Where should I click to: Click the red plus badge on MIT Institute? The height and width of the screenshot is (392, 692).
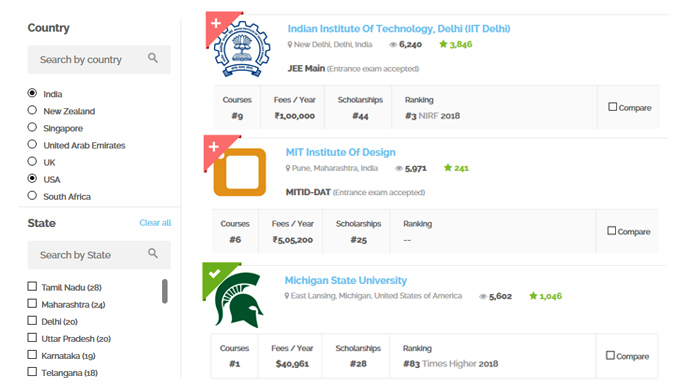[214, 147]
